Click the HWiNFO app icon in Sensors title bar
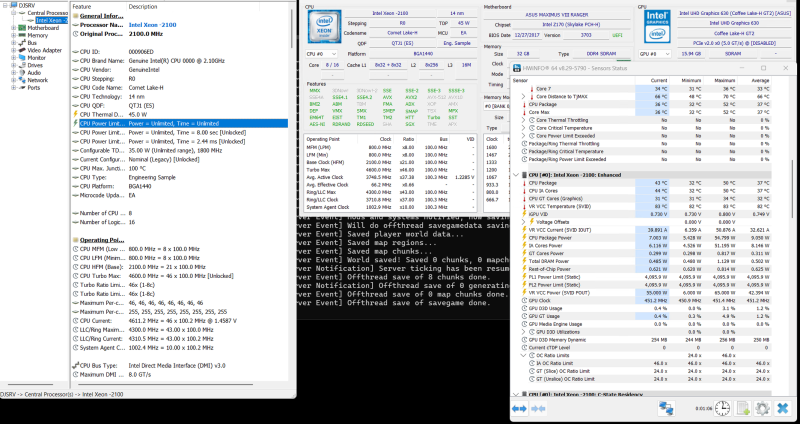 pyautogui.click(x=516, y=68)
